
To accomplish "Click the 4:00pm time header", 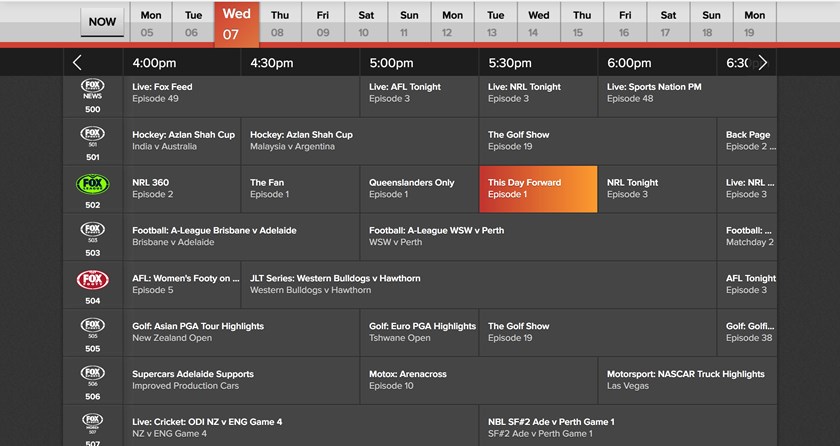I will [x=154, y=63].
